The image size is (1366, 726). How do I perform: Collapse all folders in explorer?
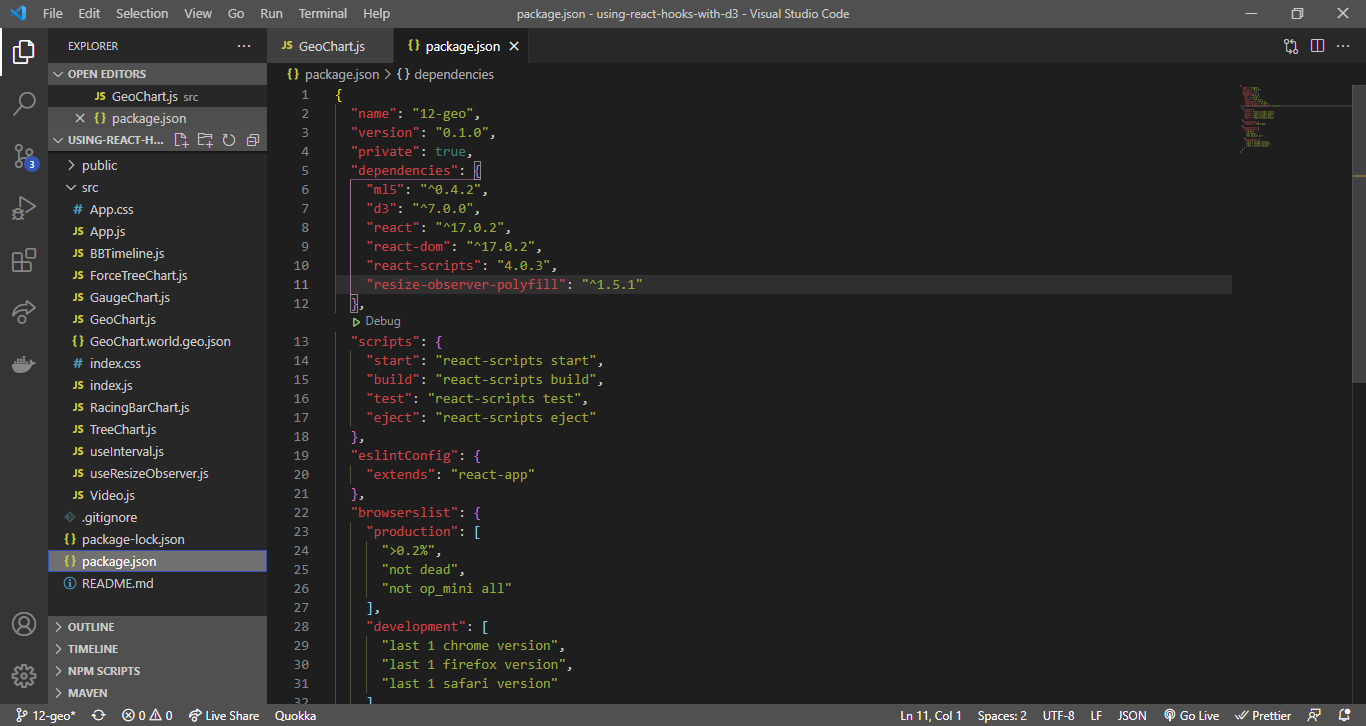pyautogui.click(x=253, y=140)
